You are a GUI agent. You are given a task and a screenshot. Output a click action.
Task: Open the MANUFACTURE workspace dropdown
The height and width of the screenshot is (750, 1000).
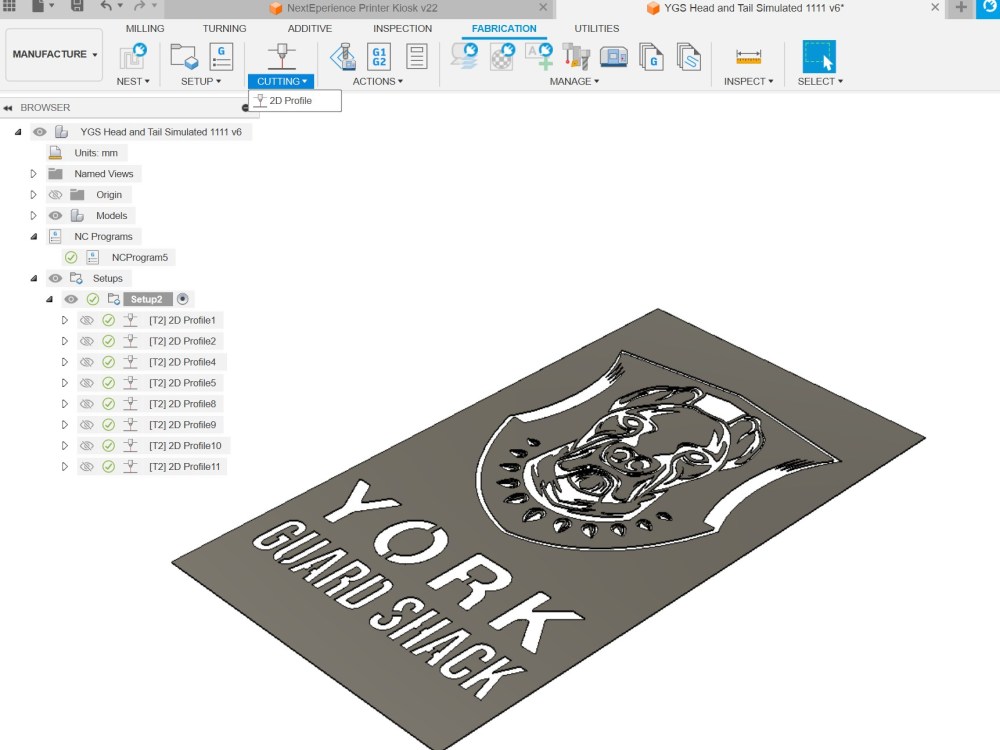pos(54,54)
